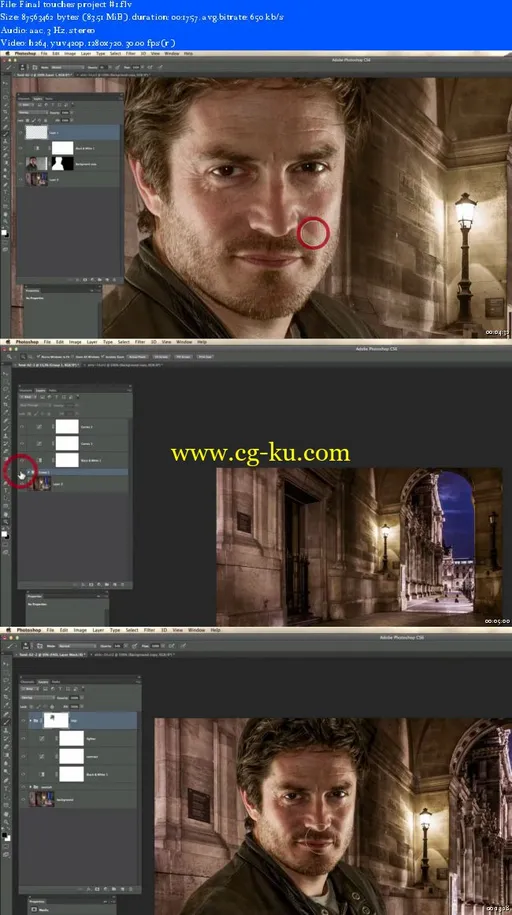Click Background copy layer mask thumbnail, top frame
512x915 pixels.
pos(62,163)
